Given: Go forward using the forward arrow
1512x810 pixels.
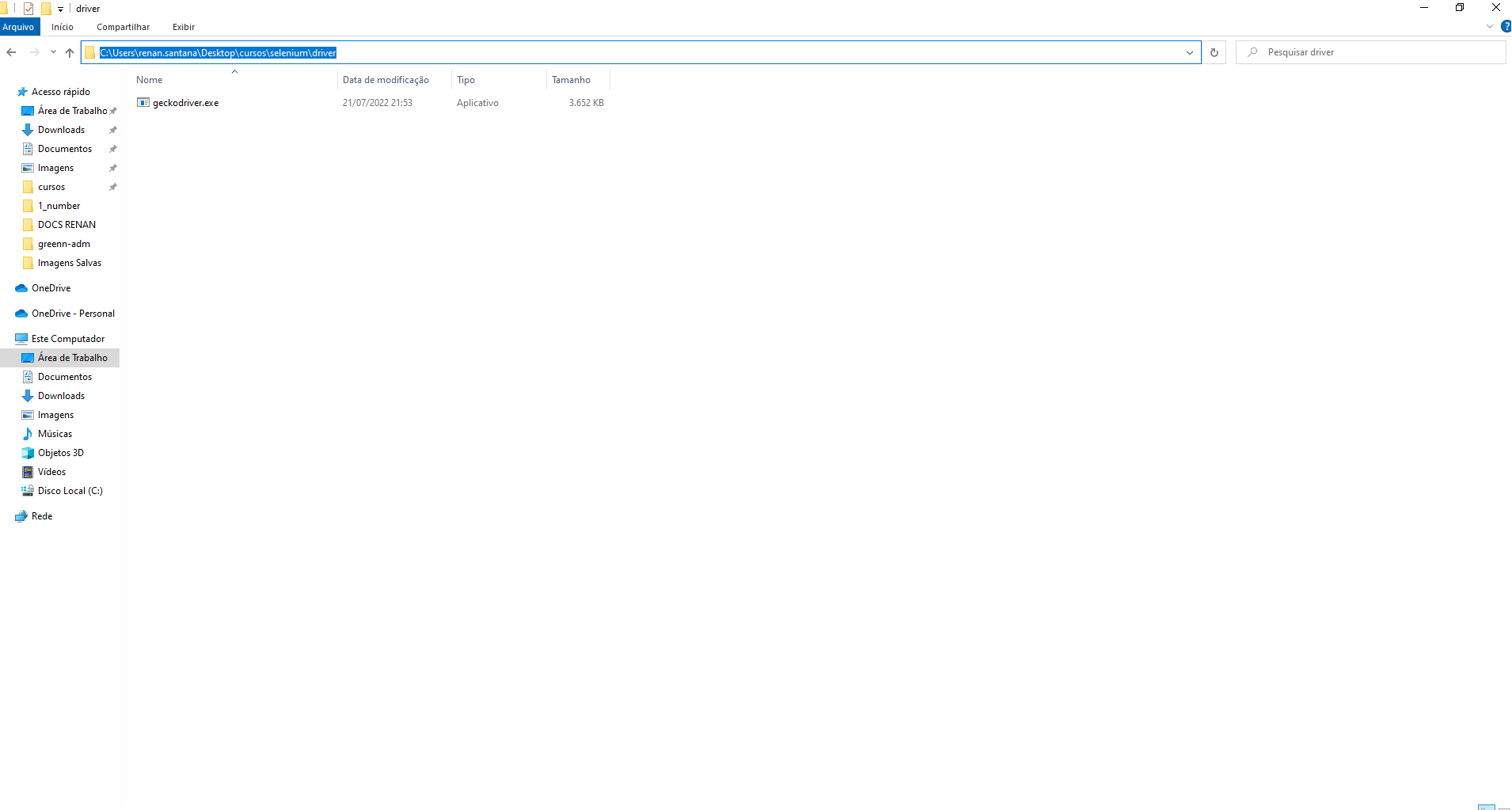Looking at the screenshot, I should (x=34, y=52).
